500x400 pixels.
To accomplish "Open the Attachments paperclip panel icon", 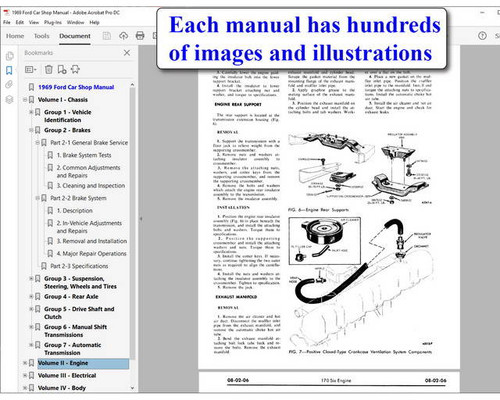I will 9,85.
